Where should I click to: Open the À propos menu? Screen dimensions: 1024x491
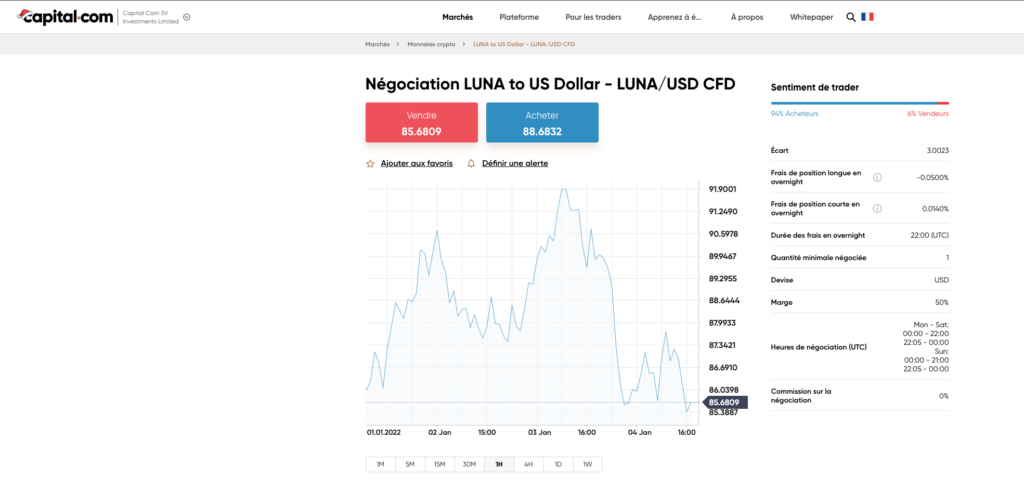[747, 18]
